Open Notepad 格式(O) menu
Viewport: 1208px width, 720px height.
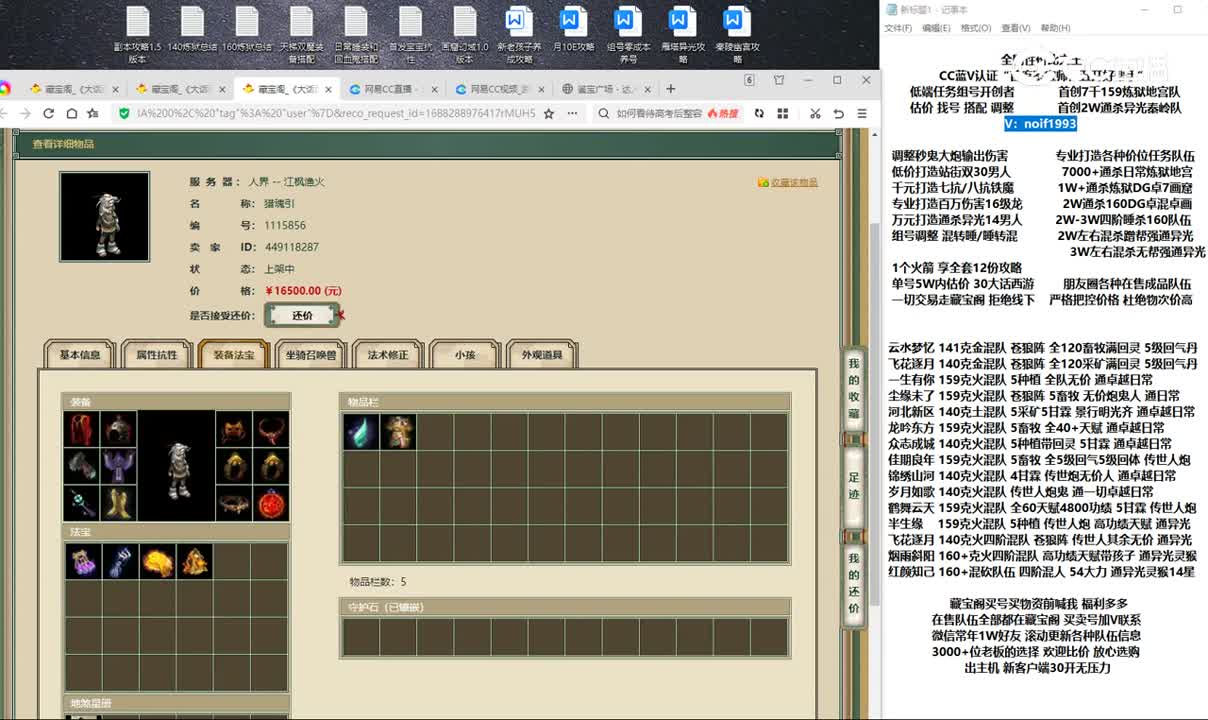coord(975,28)
